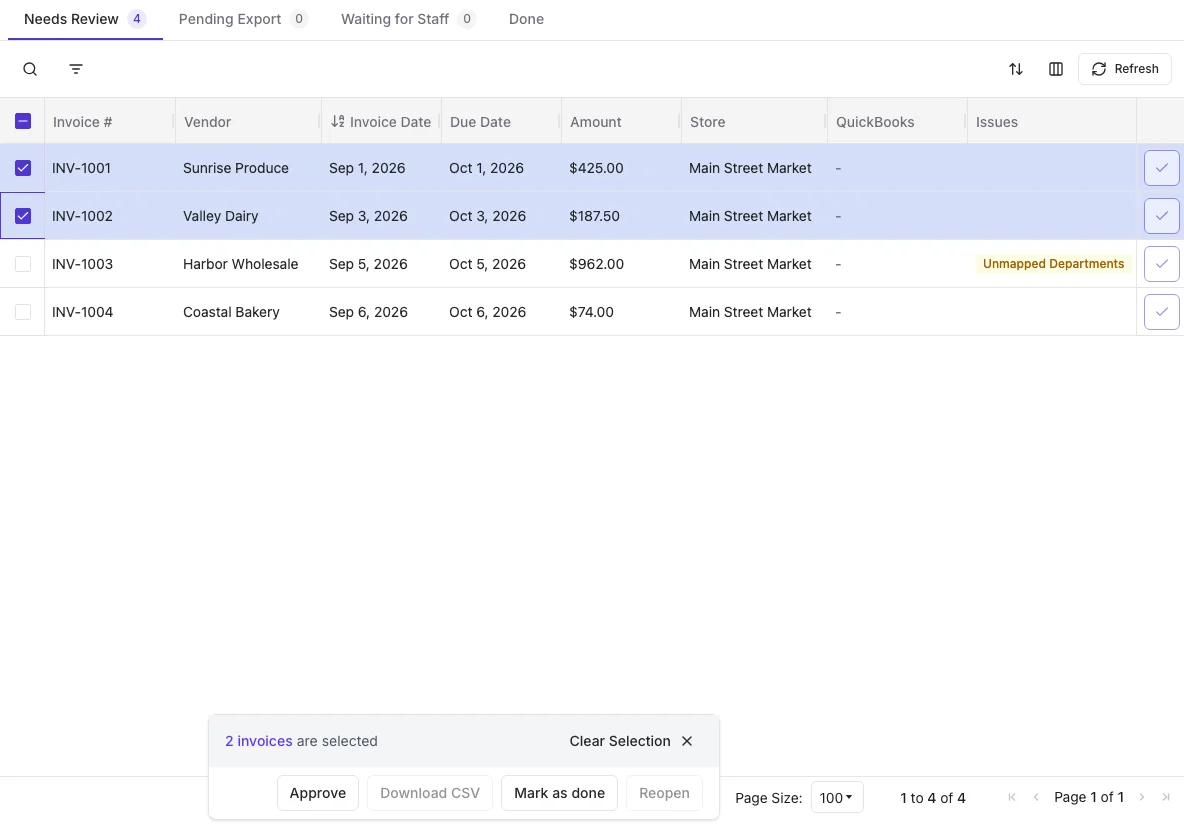Open the search icon in toolbar
This screenshot has width=1184, height=840.
pyautogui.click(x=30, y=69)
